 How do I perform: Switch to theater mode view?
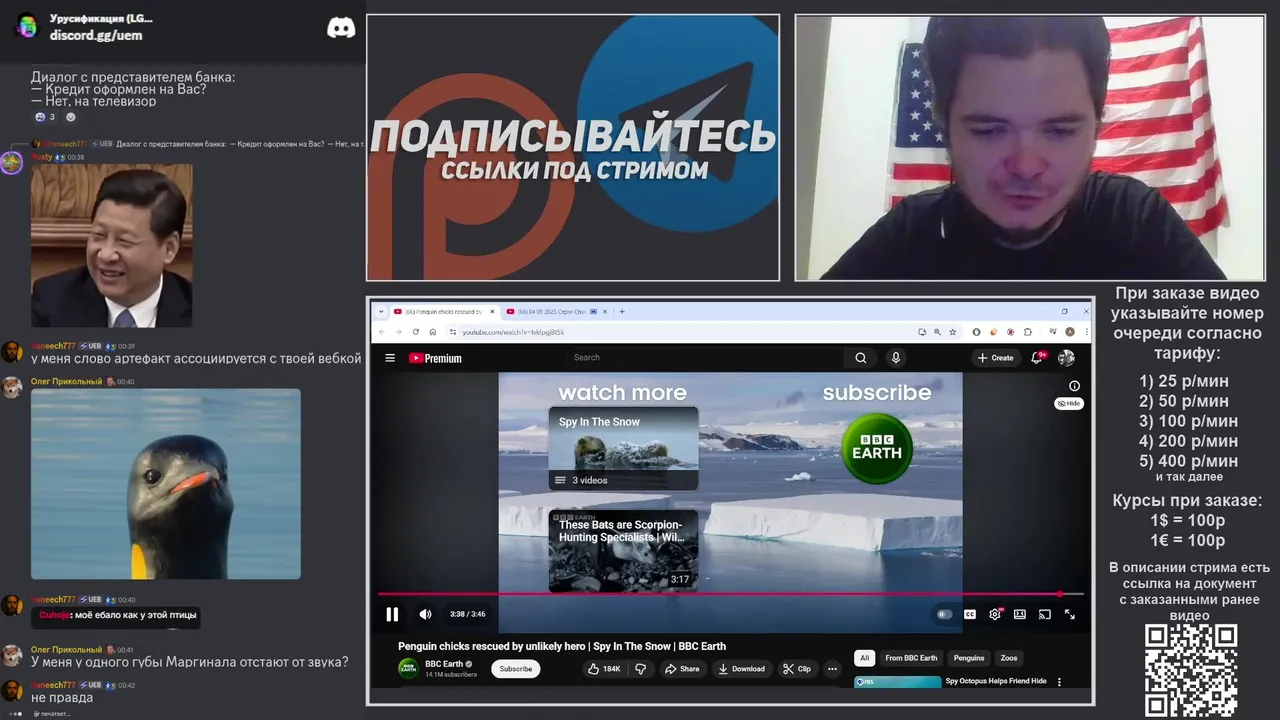click(1020, 614)
